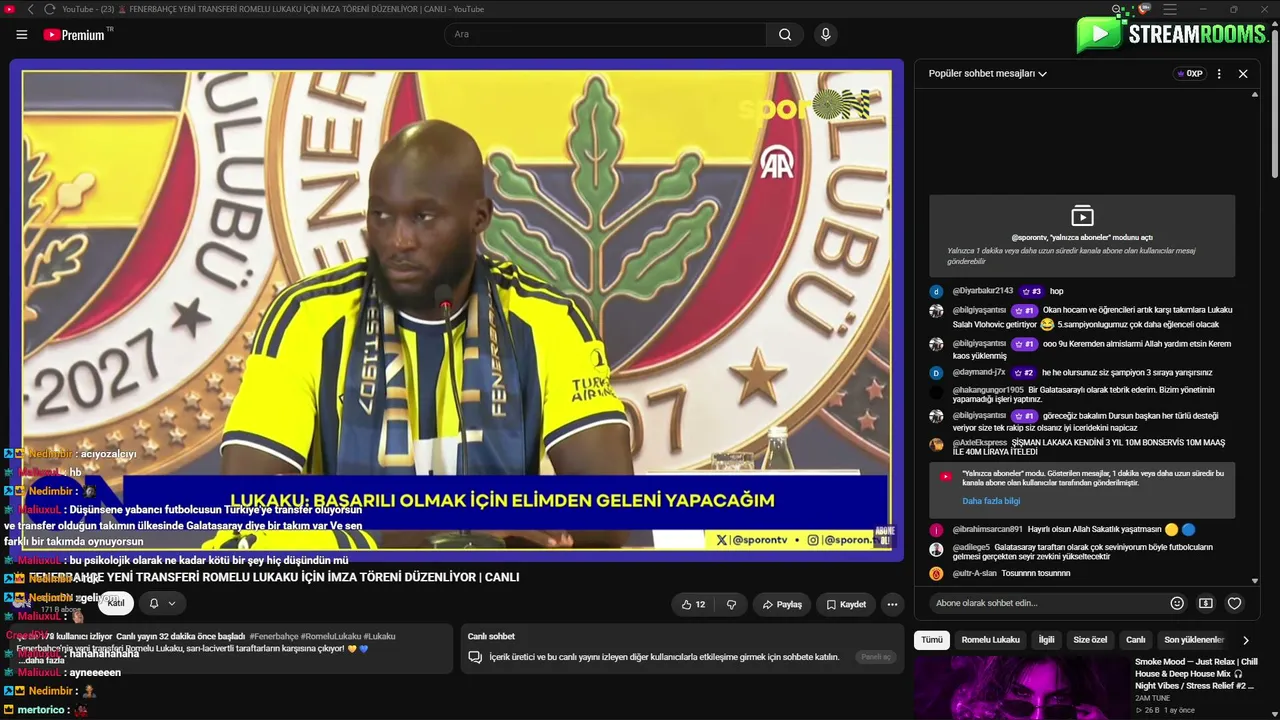This screenshot has height=720, width=1280.
Task: Send a heart reaction in chat
Action: (1235, 603)
